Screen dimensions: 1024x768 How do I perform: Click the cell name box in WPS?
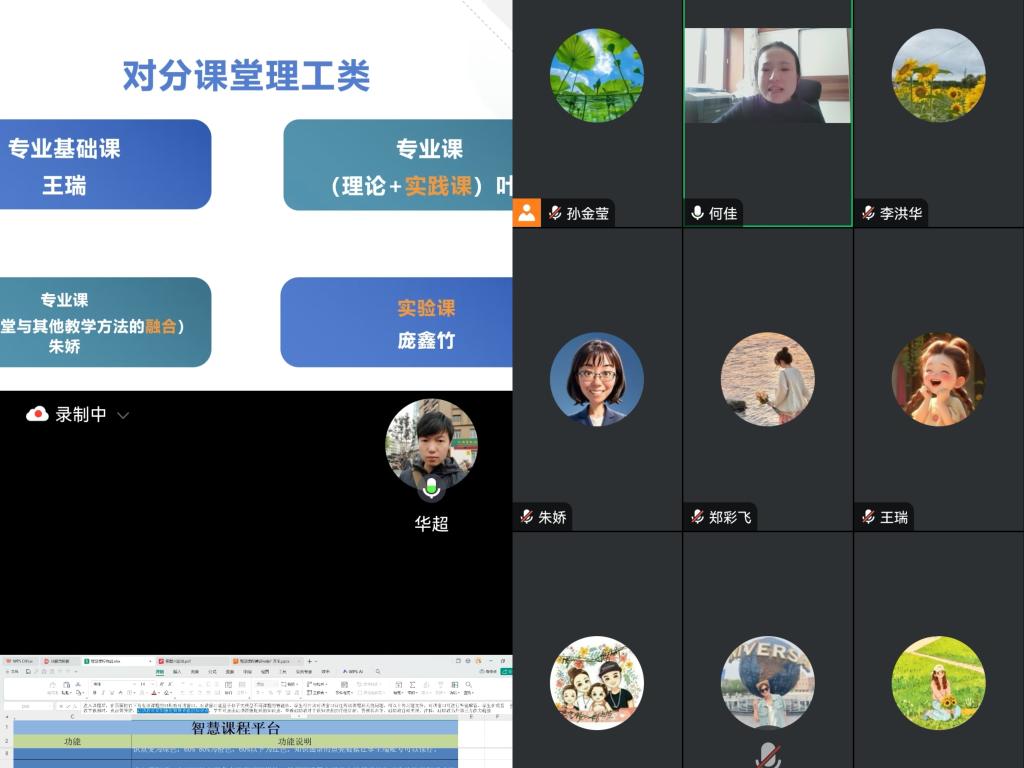[x=26, y=706]
